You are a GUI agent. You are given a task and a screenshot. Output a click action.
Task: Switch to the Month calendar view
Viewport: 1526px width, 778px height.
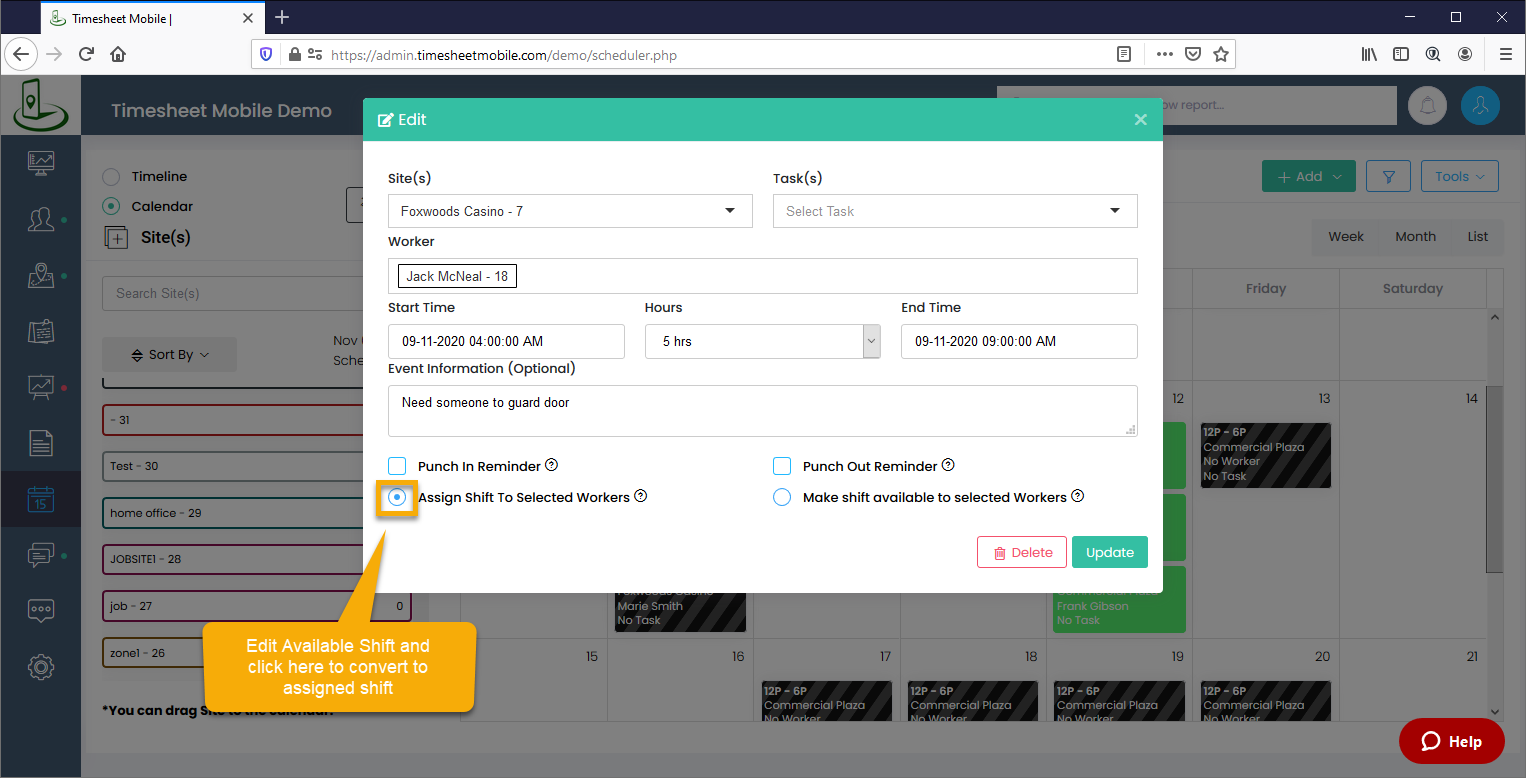1415,237
